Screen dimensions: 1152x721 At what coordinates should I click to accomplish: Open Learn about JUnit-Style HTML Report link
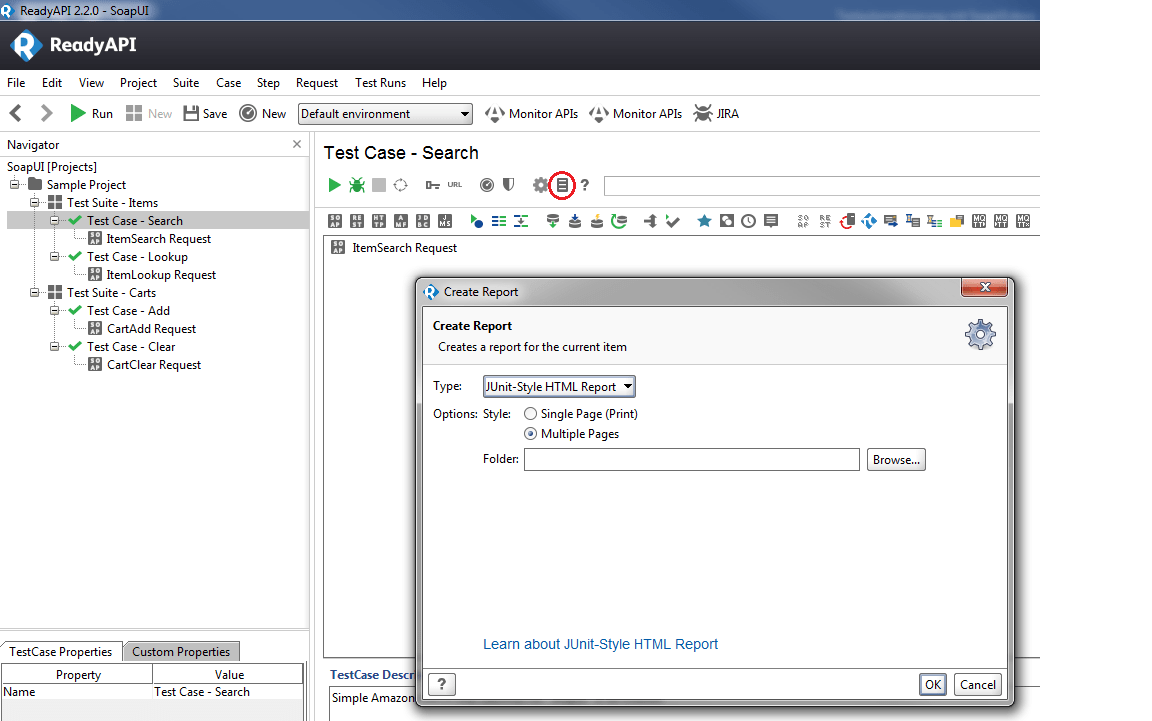click(600, 644)
